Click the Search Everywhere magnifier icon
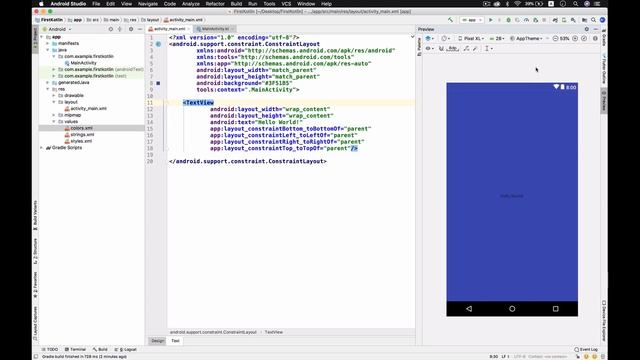The width and height of the screenshot is (640, 360). (x=593, y=20)
